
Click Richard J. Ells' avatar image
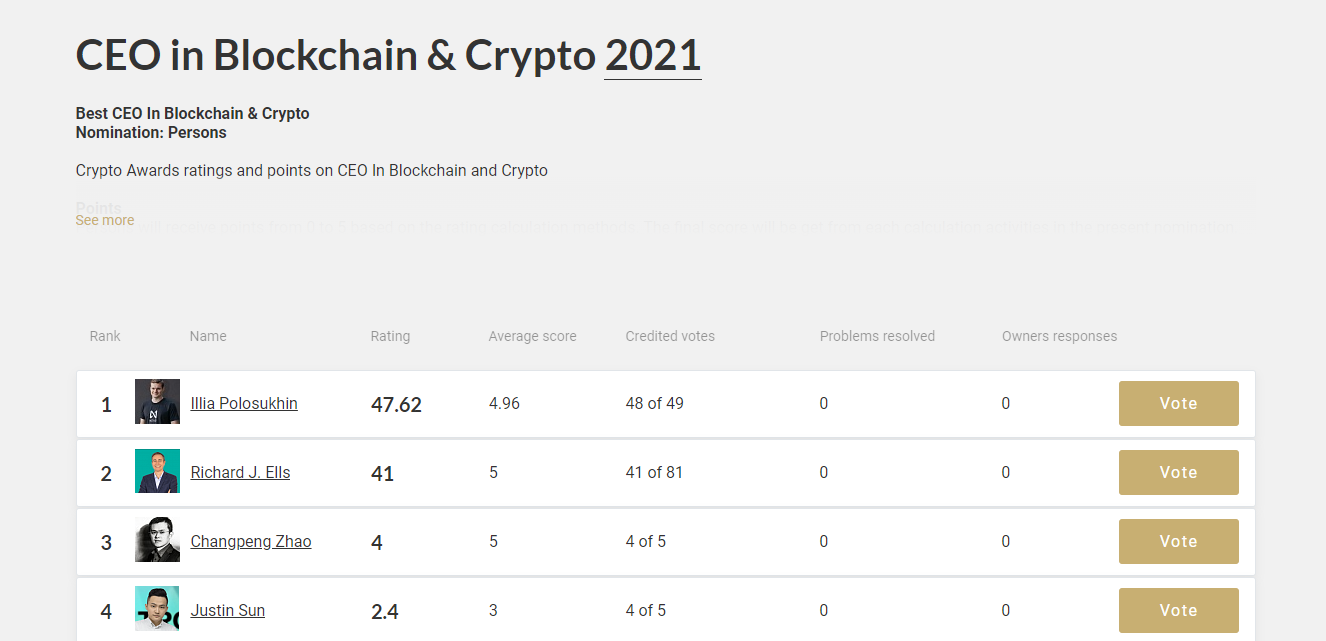(x=157, y=471)
